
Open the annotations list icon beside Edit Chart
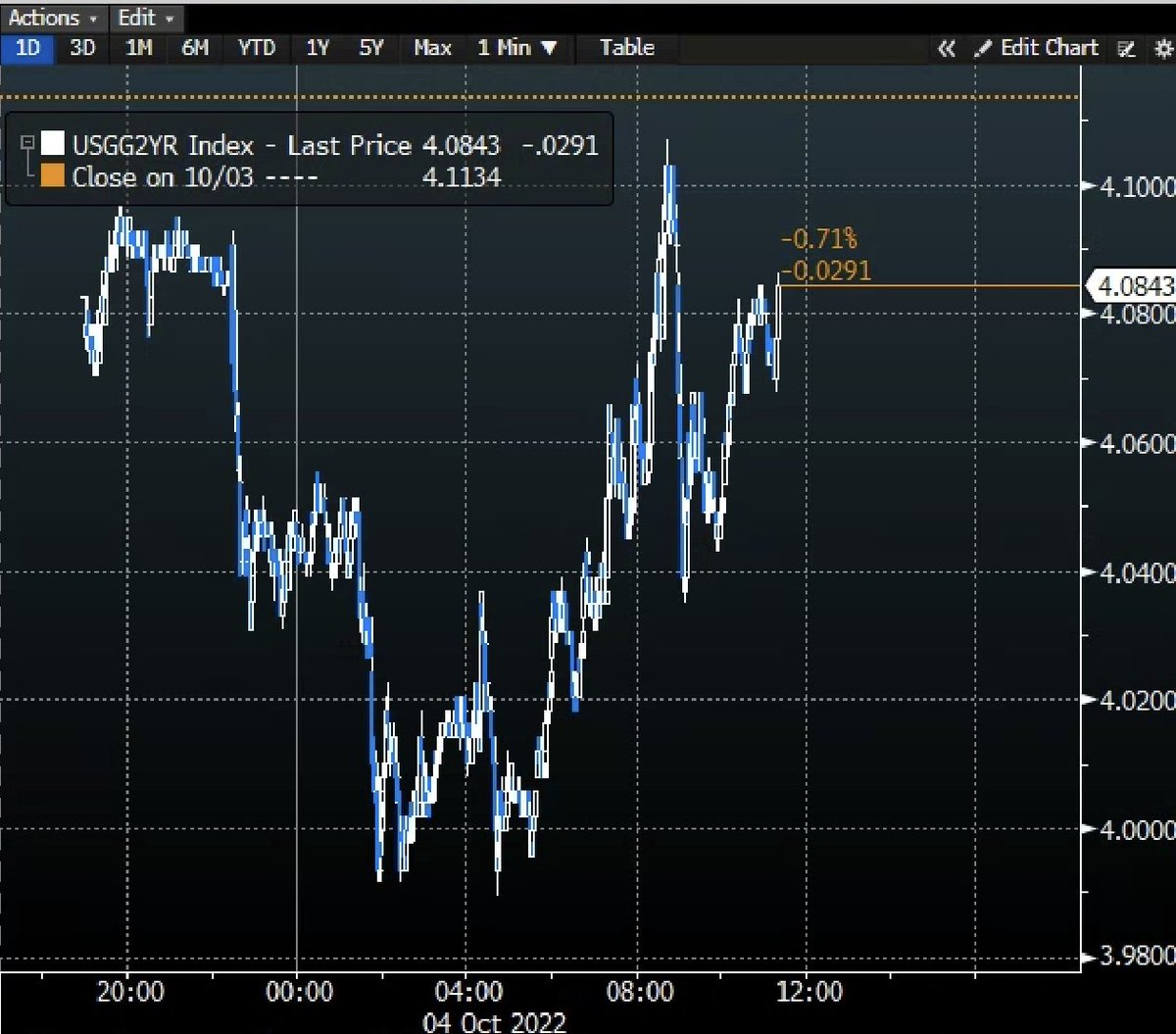pos(1127,47)
